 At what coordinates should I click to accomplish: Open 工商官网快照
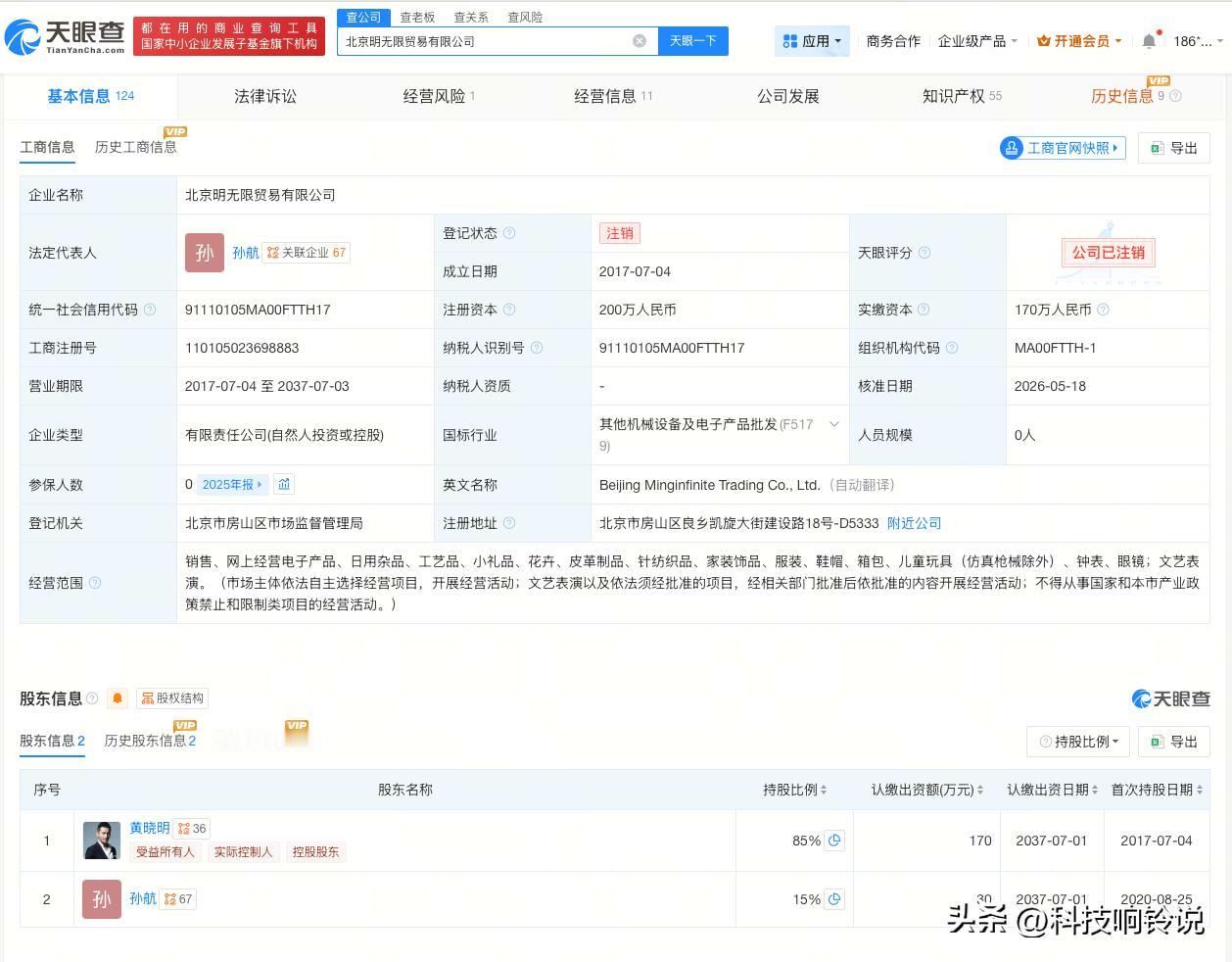[x=1063, y=148]
